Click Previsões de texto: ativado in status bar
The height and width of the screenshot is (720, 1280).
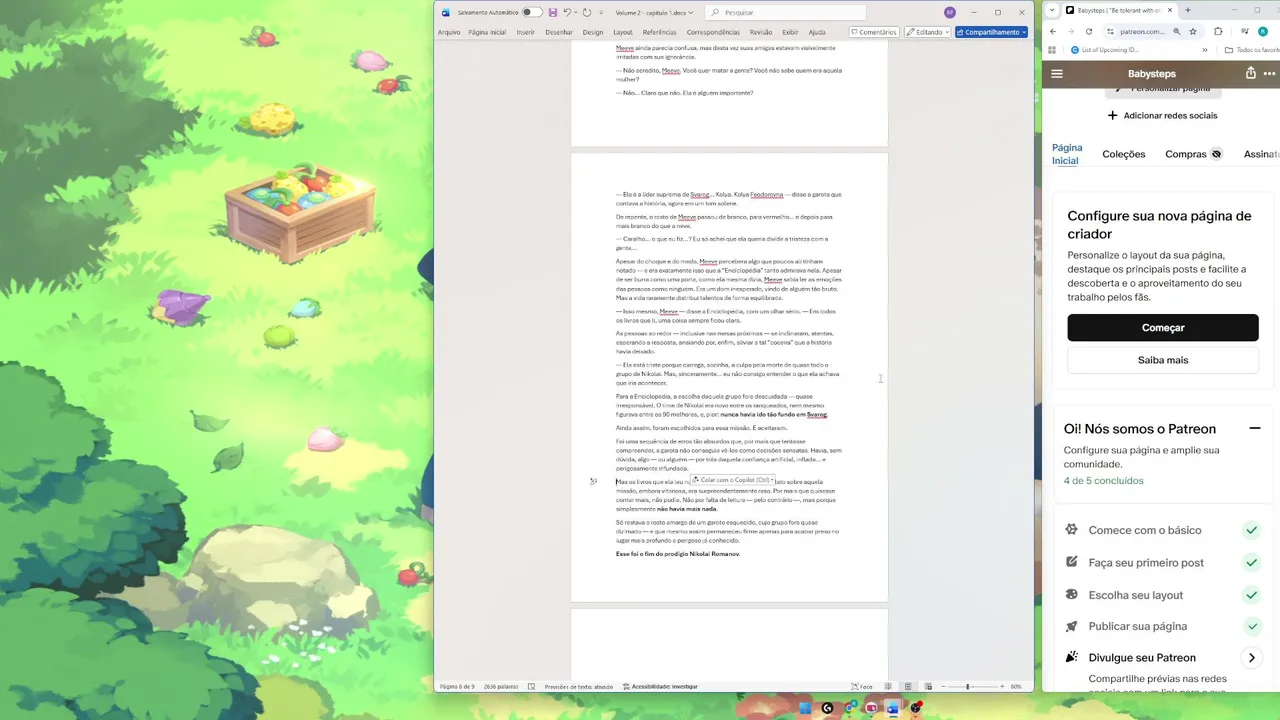[578, 687]
